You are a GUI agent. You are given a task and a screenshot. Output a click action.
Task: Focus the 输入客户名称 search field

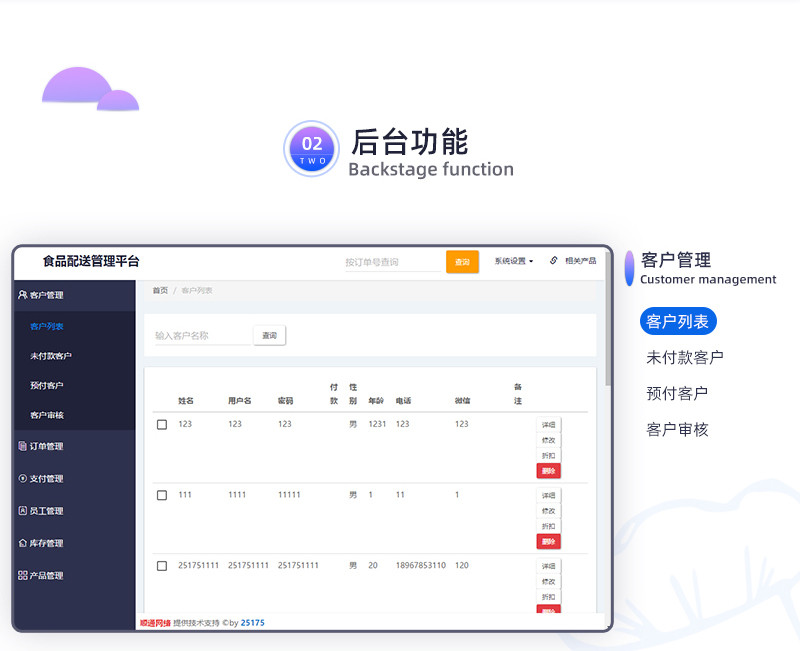tap(200, 336)
